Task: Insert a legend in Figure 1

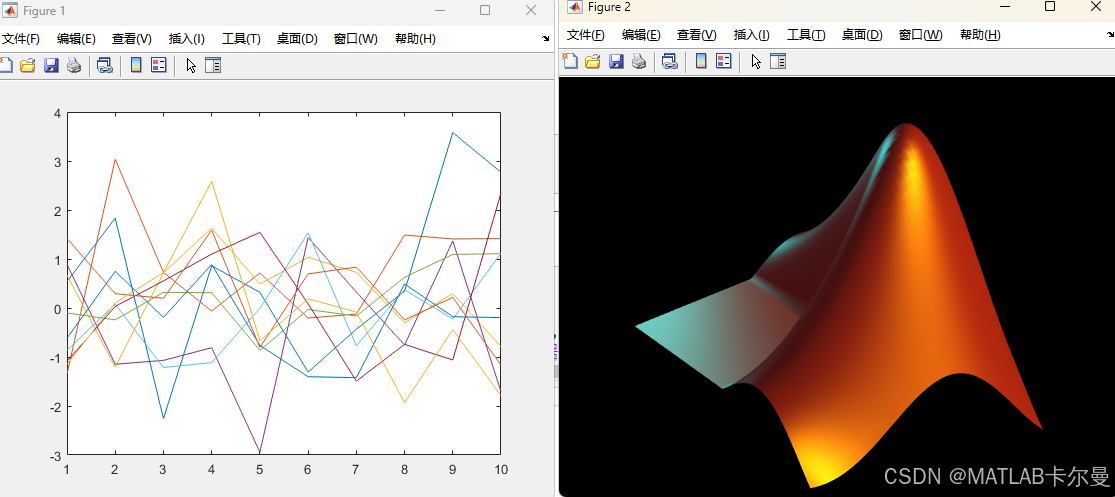Action: [159, 65]
